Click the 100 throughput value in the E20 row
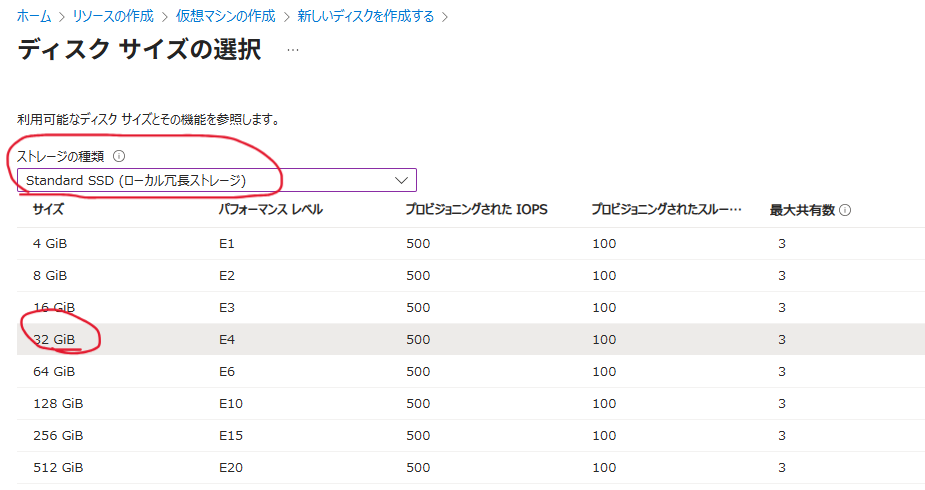This screenshot has height=490, width=925. (x=604, y=467)
